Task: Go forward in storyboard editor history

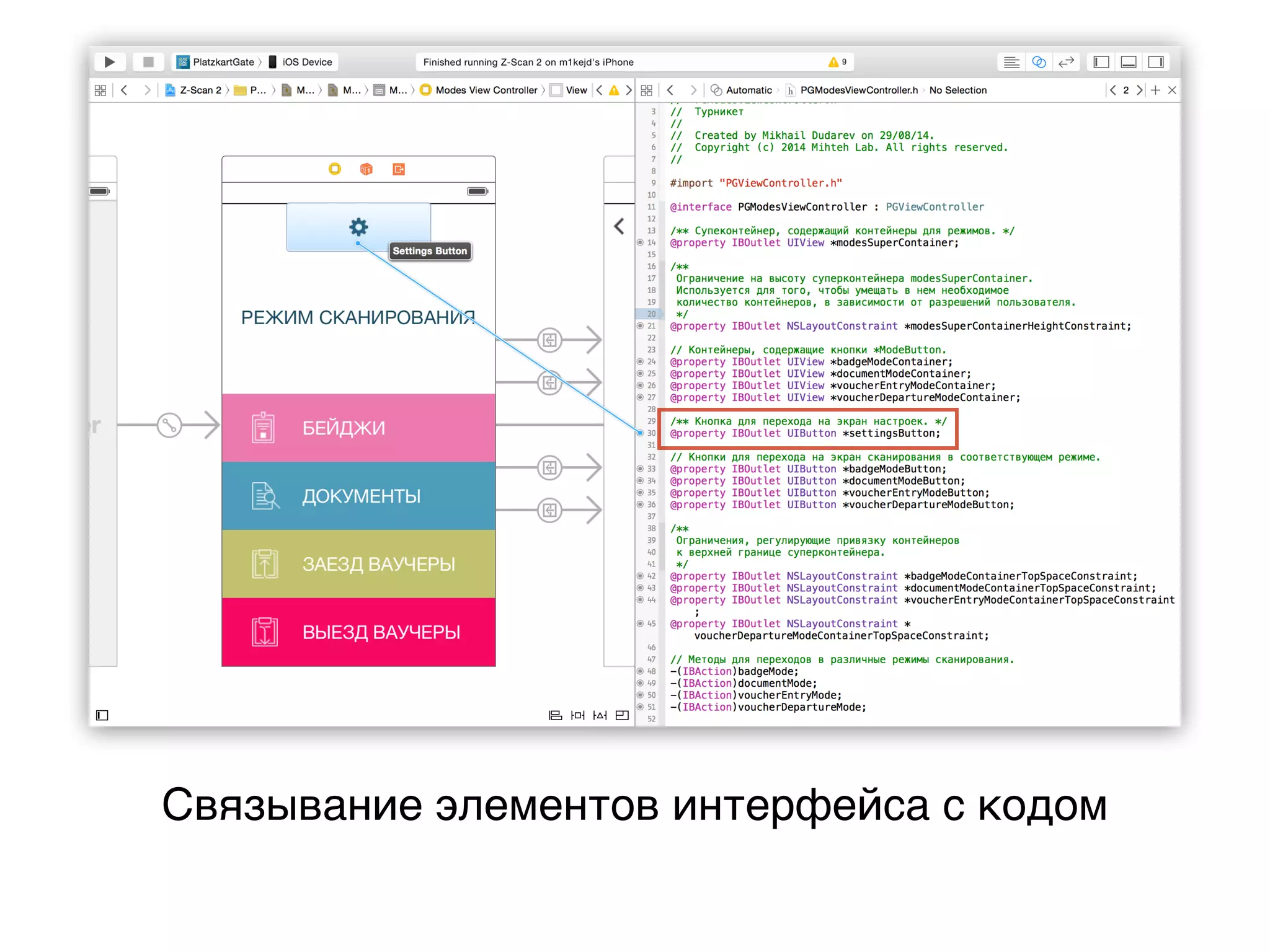Action: coord(147,90)
